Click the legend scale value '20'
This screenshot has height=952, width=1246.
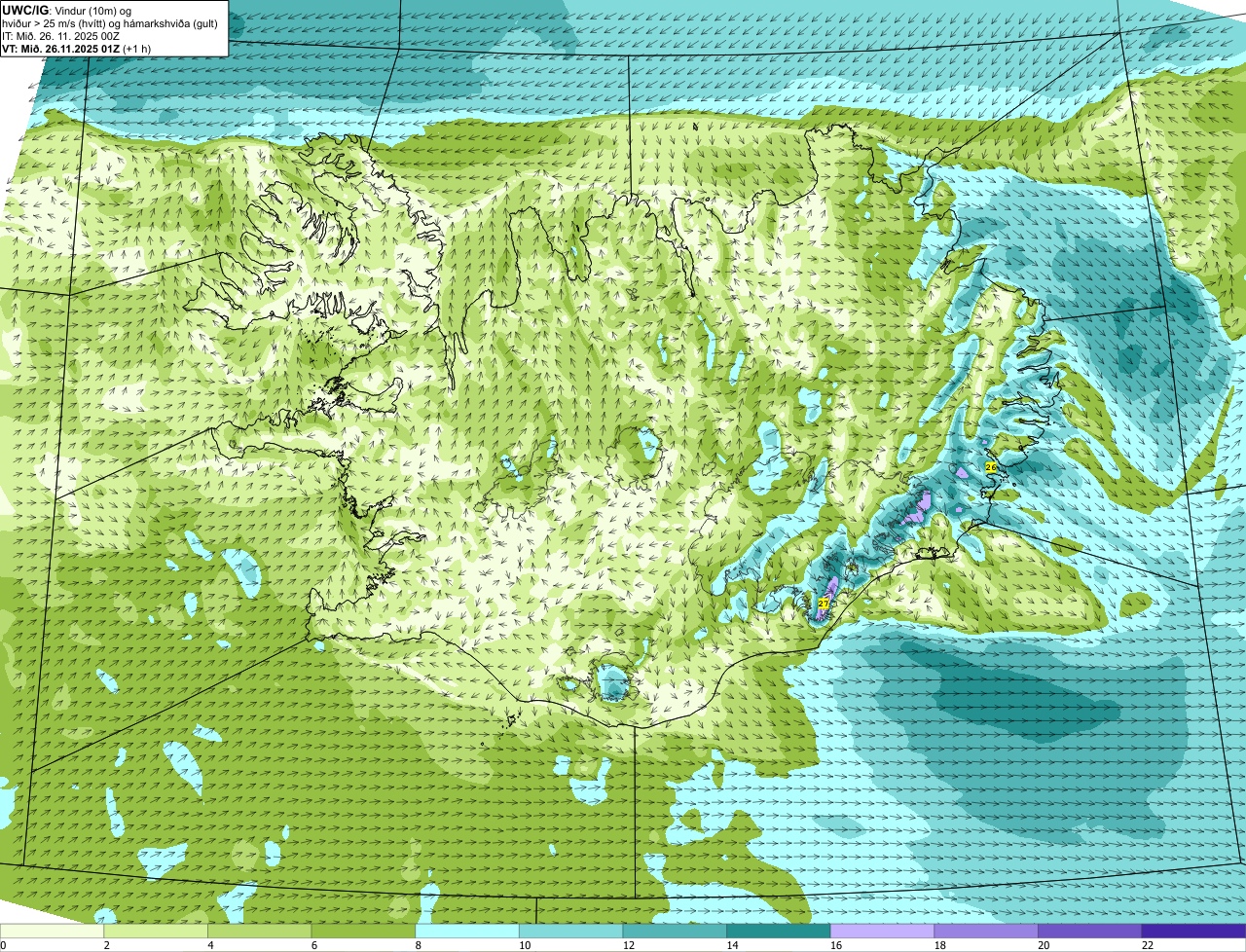[x=1044, y=945]
